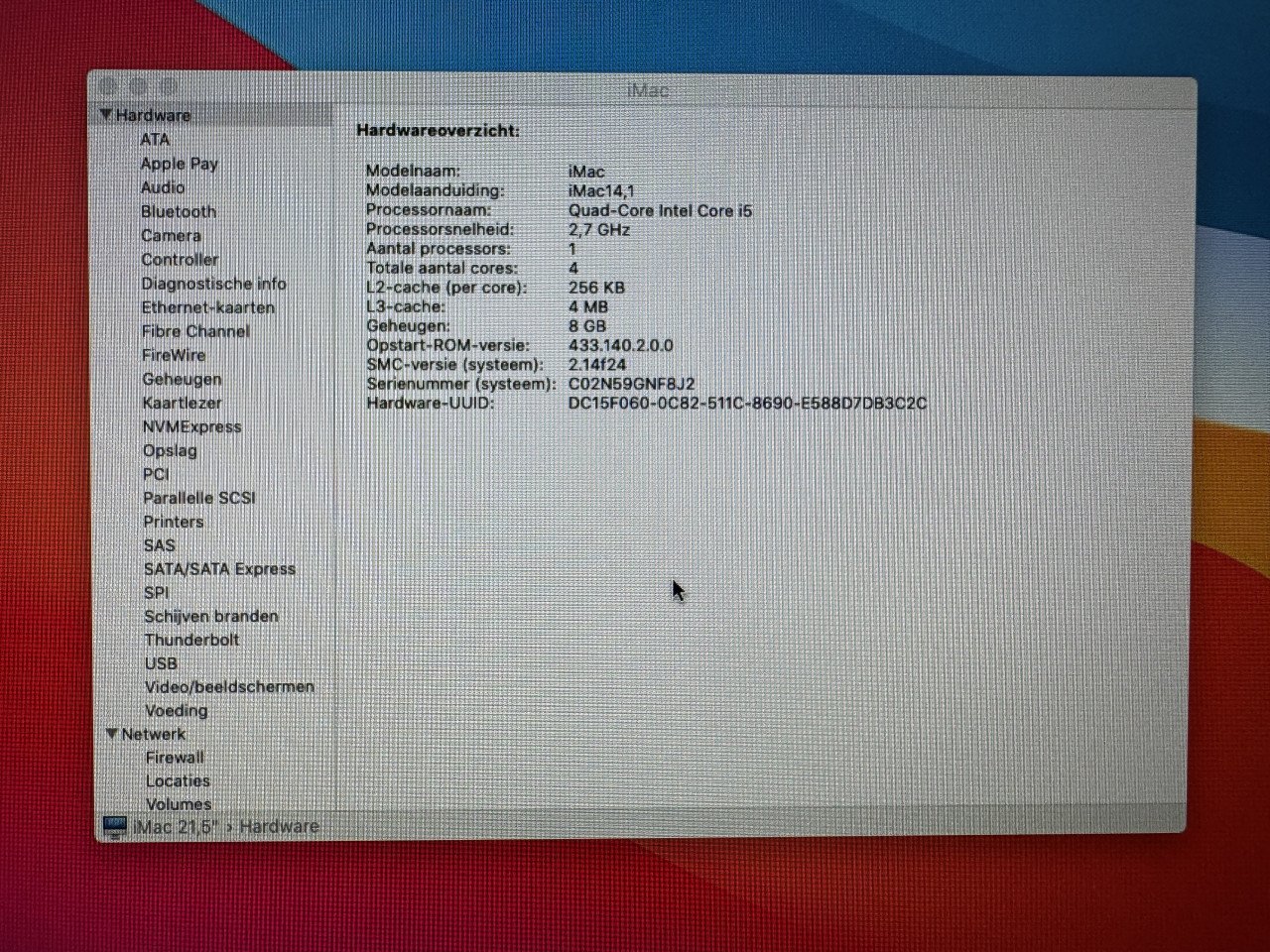This screenshot has width=1270, height=952.
Task: Select Volumes in the sidebar
Action: [x=179, y=804]
